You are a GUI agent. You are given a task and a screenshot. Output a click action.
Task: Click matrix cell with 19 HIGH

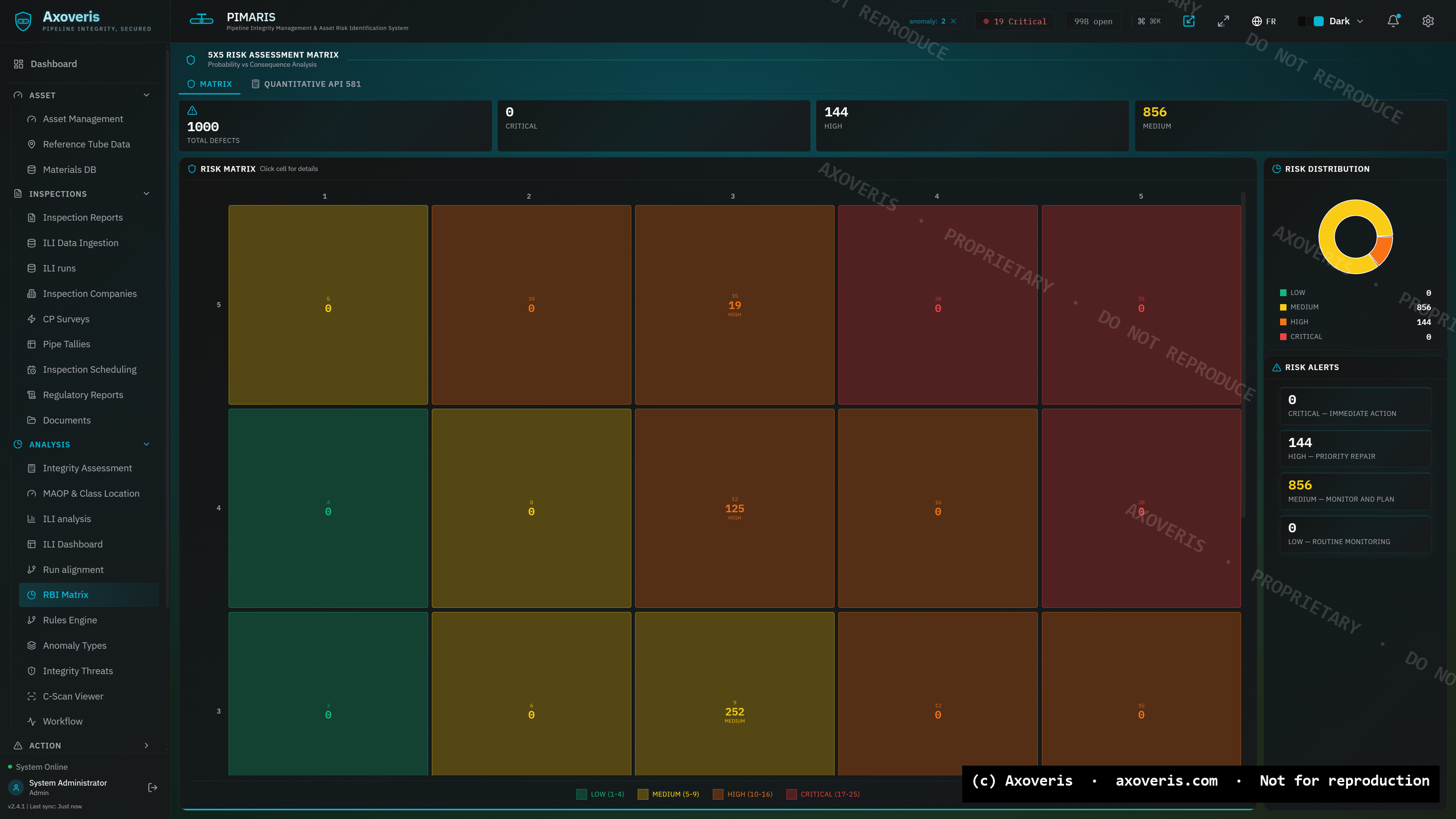[735, 305]
